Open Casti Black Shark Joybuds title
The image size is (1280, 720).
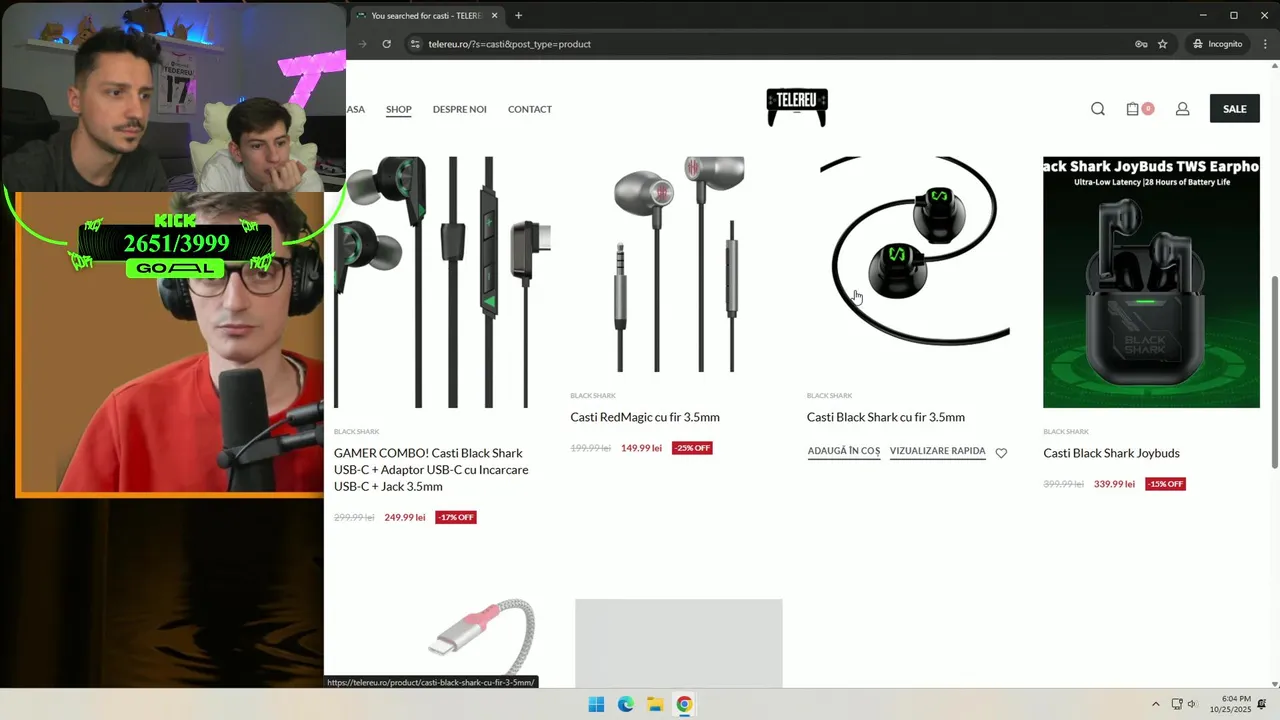point(1111,453)
